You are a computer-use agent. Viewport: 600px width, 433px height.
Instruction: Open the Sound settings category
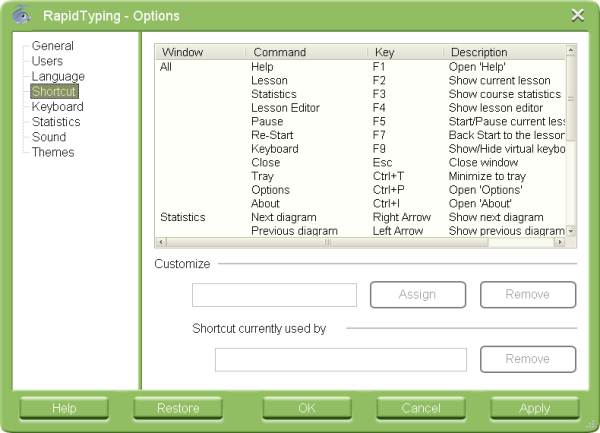[49, 137]
